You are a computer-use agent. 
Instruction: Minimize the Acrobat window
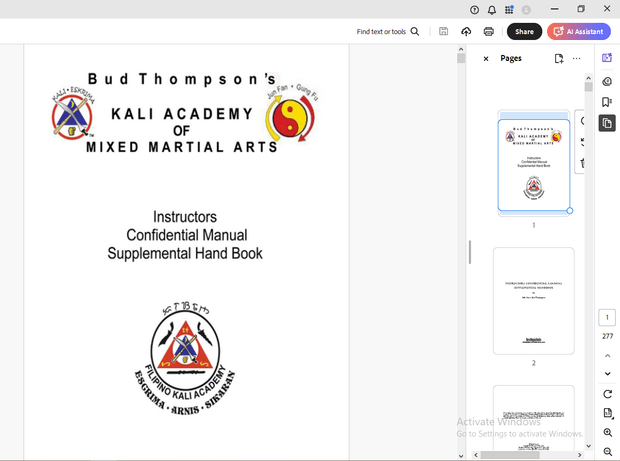555,9
